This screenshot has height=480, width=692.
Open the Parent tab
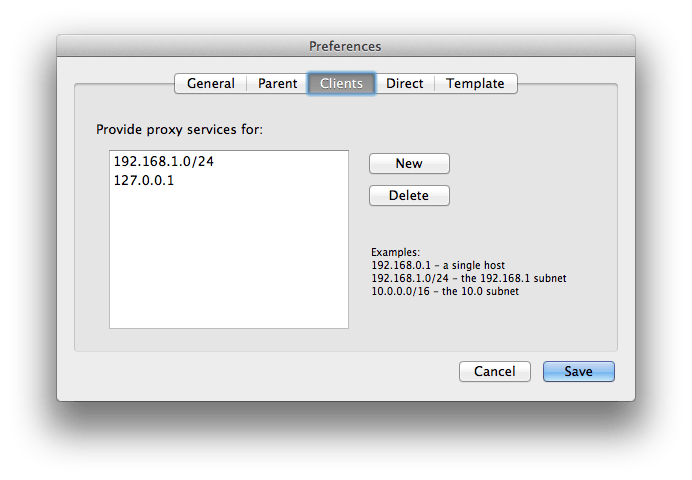277,84
